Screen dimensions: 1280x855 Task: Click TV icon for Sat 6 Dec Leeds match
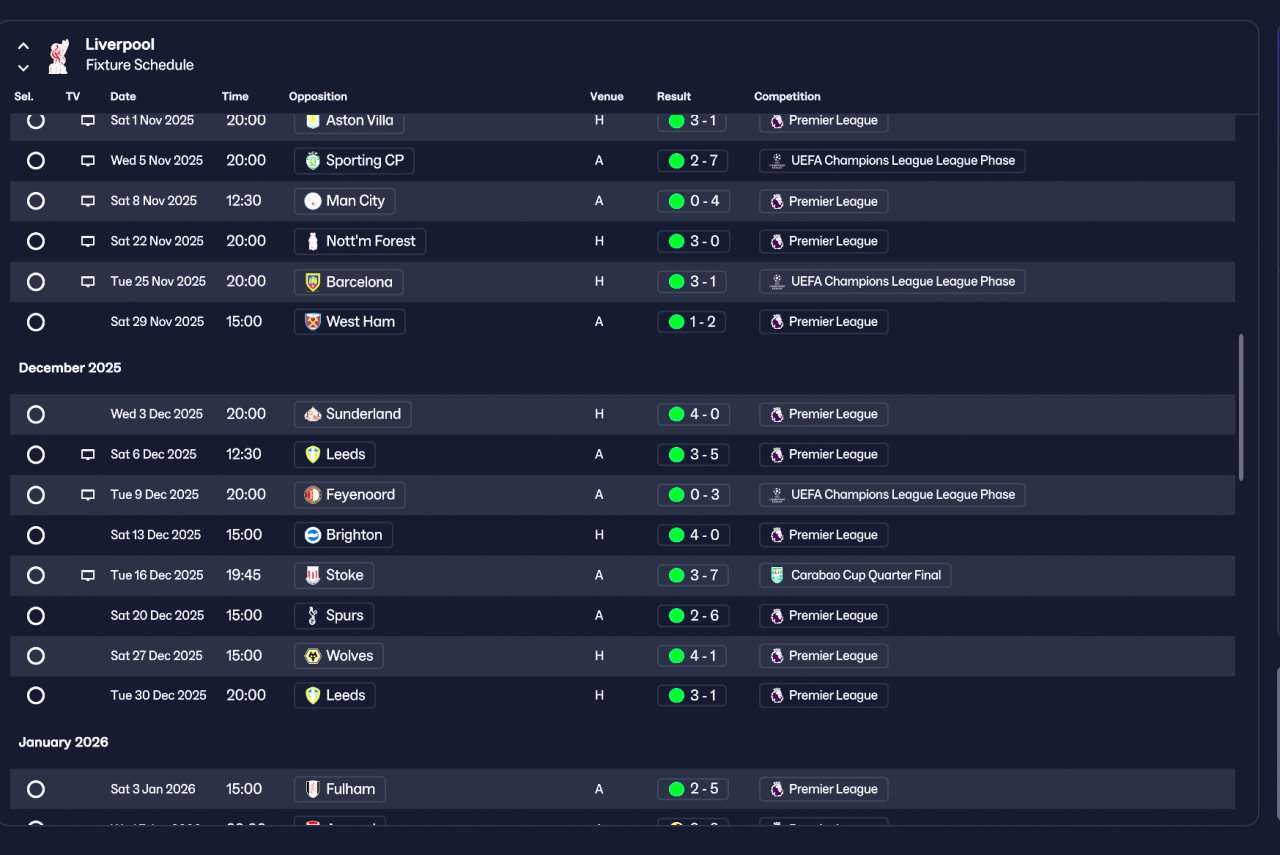point(88,455)
